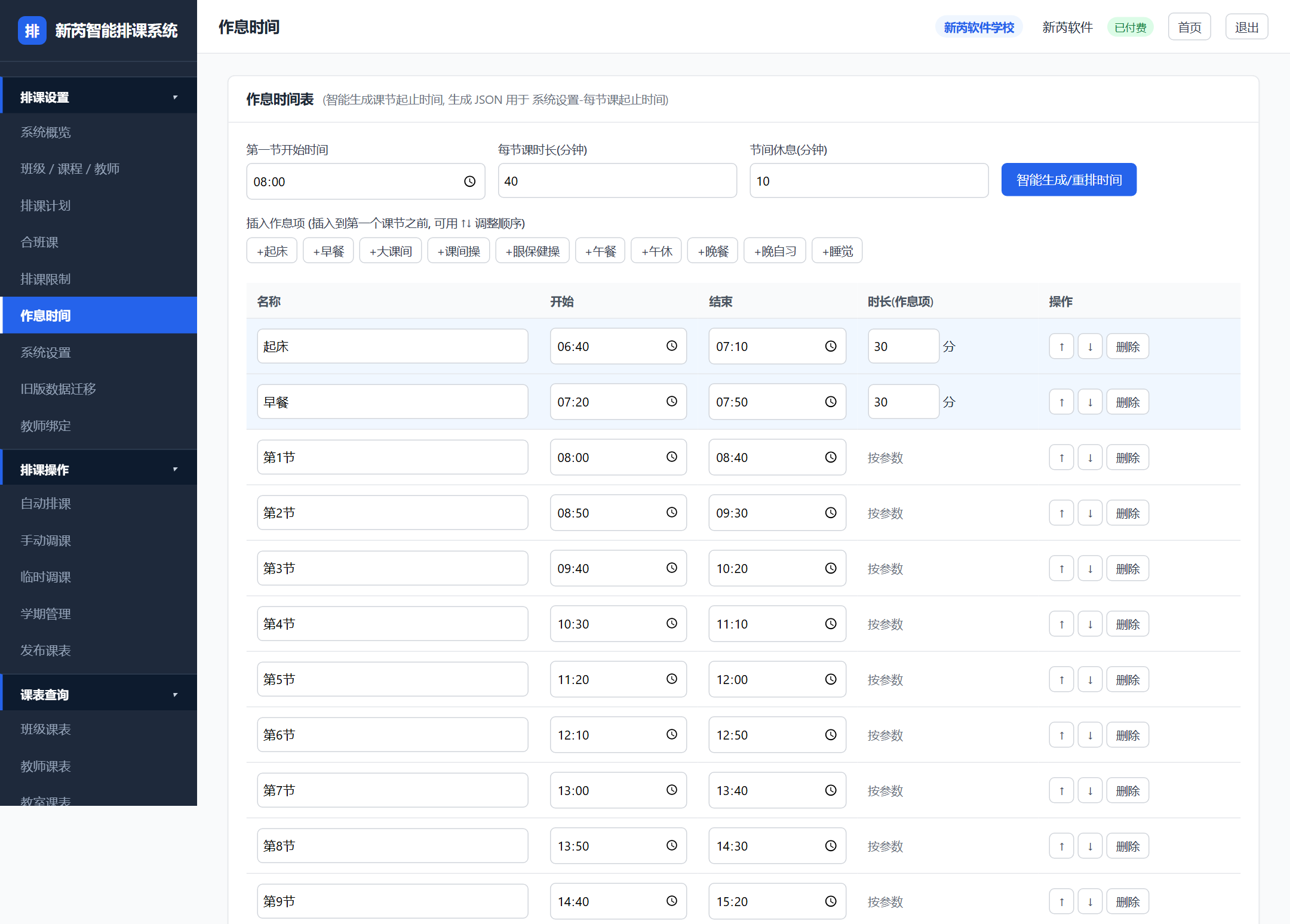The width and height of the screenshot is (1290, 924).
Task: Click 按参数 text in 第6节 row
Action: pyautogui.click(x=885, y=735)
